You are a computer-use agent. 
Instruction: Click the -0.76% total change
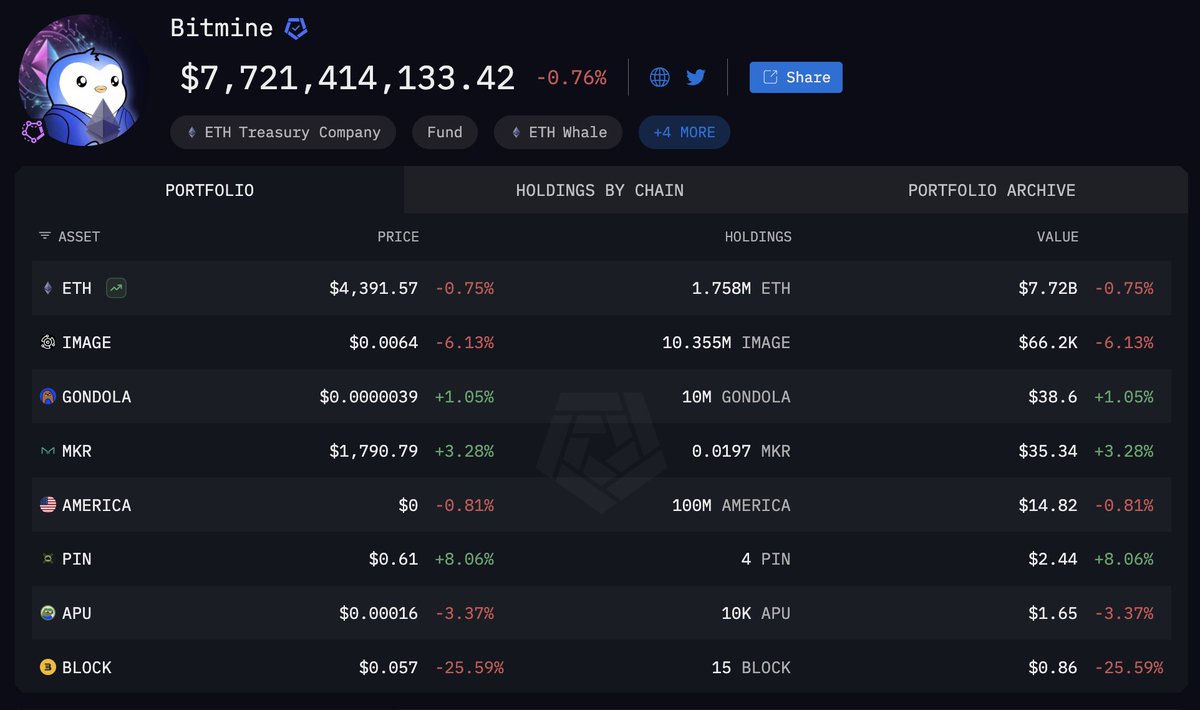click(x=571, y=78)
